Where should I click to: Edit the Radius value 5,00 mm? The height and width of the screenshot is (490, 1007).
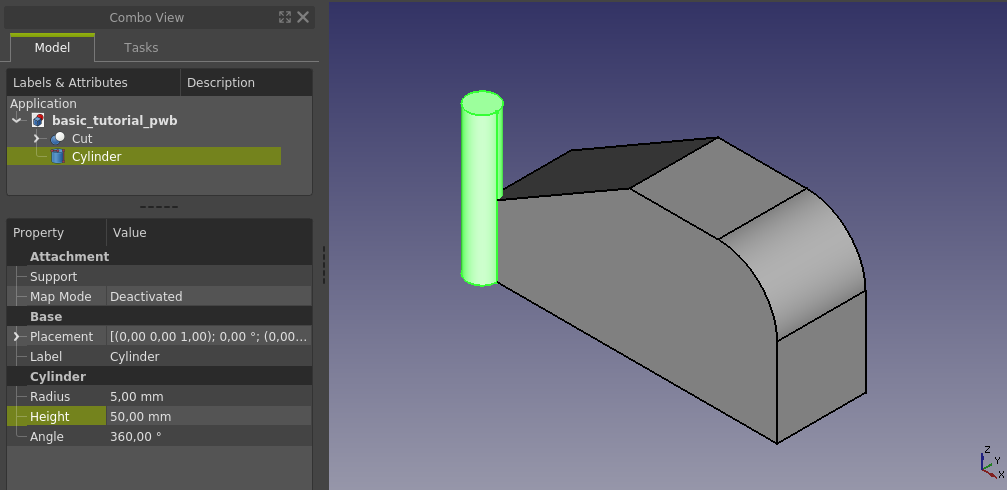[209, 396]
